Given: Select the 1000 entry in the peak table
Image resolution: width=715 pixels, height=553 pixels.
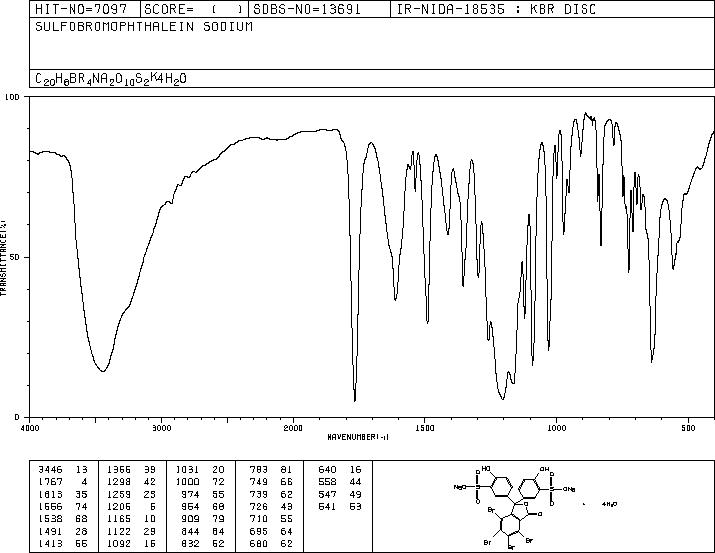Looking at the screenshot, I should pos(200,482).
